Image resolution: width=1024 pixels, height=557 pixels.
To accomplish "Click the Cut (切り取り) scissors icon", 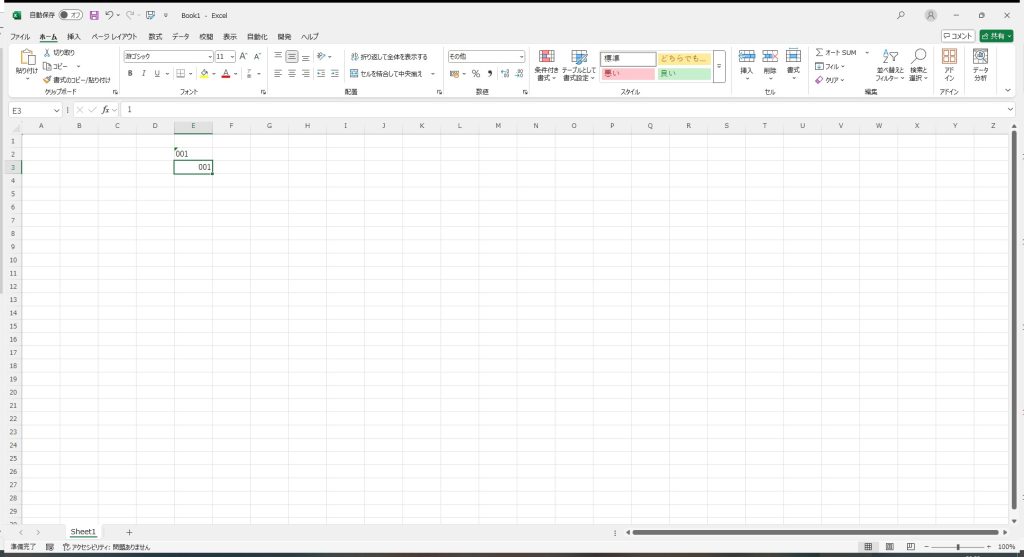I will coord(47,52).
